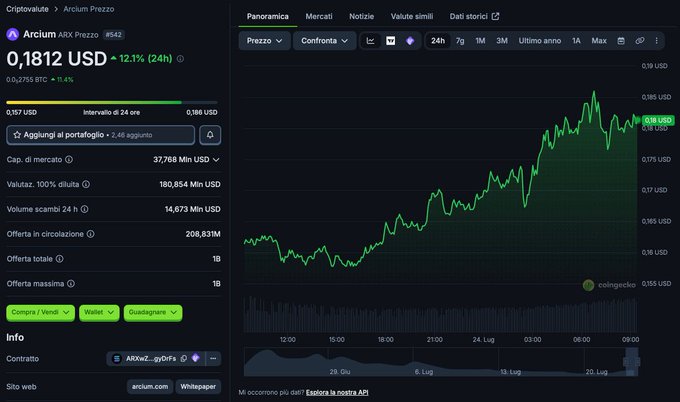This screenshot has height=402, width=680.
Task: Click the 0,1812 USD price text
Action: 56,59
